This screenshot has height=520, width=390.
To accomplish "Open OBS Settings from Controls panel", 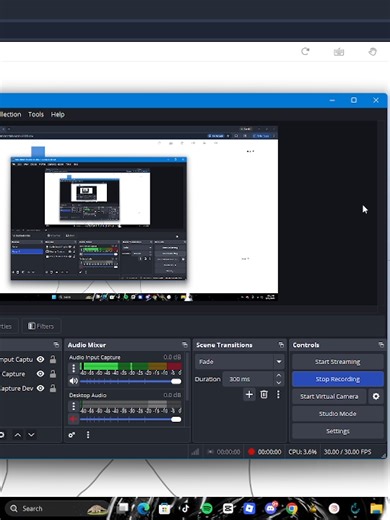I will coord(338,431).
